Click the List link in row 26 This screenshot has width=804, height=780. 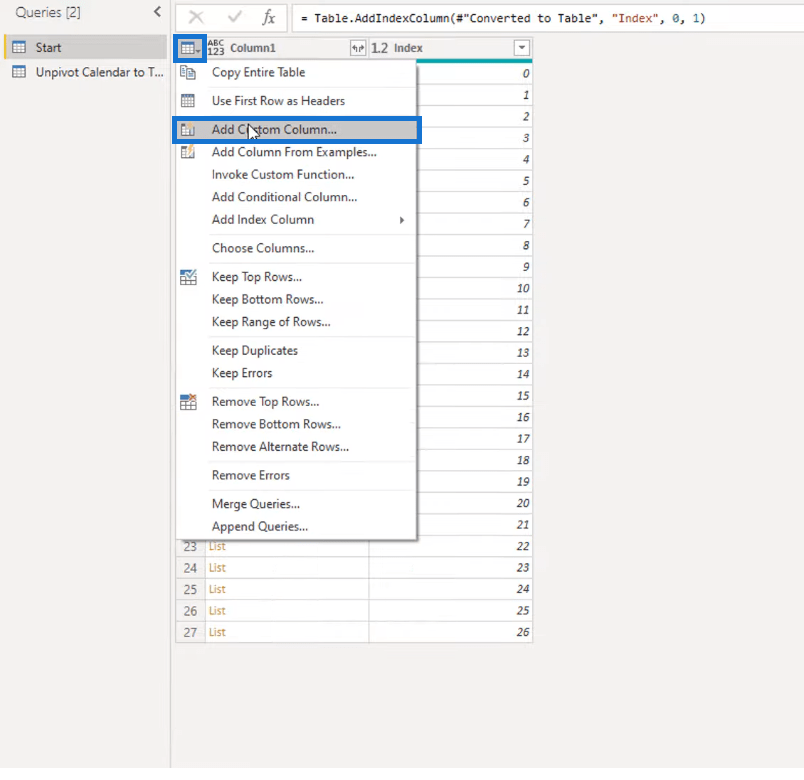pos(217,611)
